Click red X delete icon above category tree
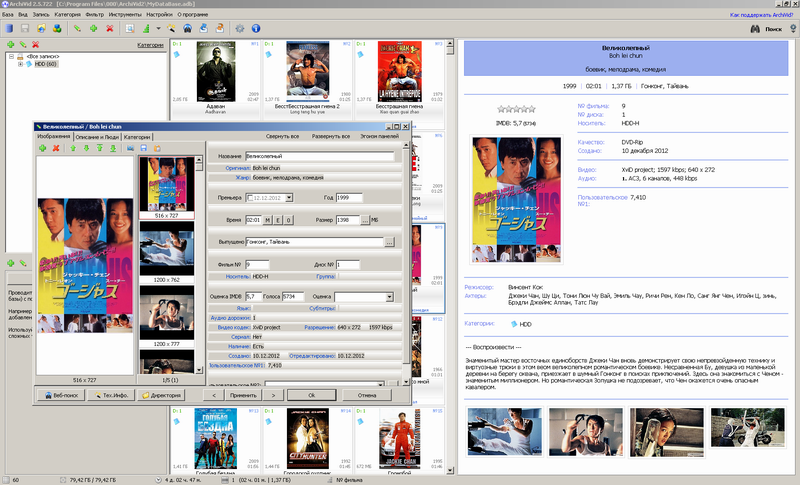The image size is (800, 485). (x=35, y=45)
